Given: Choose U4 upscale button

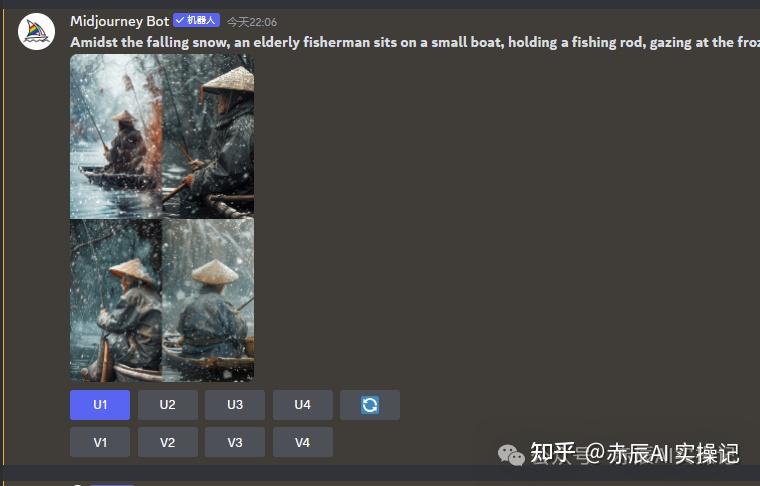Looking at the screenshot, I should click(x=302, y=405).
